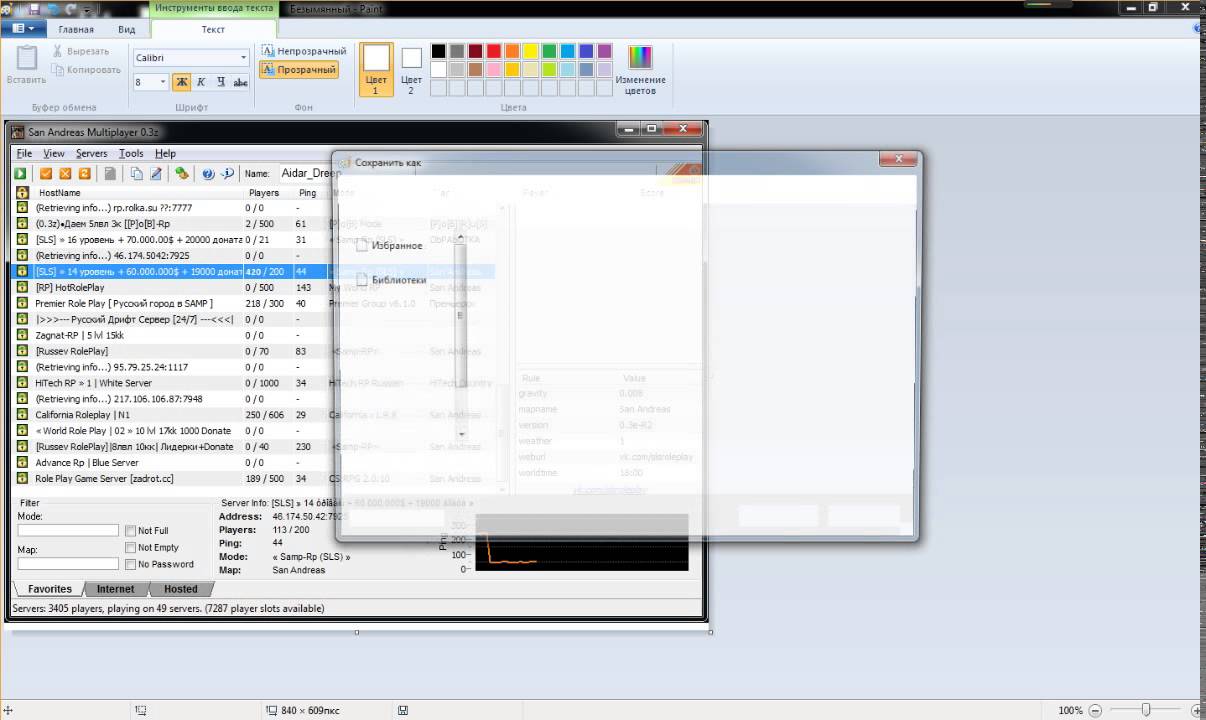This screenshot has width=1206, height=720.
Task: Click Избранное in the Save As dialog
Action: click(397, 245)
